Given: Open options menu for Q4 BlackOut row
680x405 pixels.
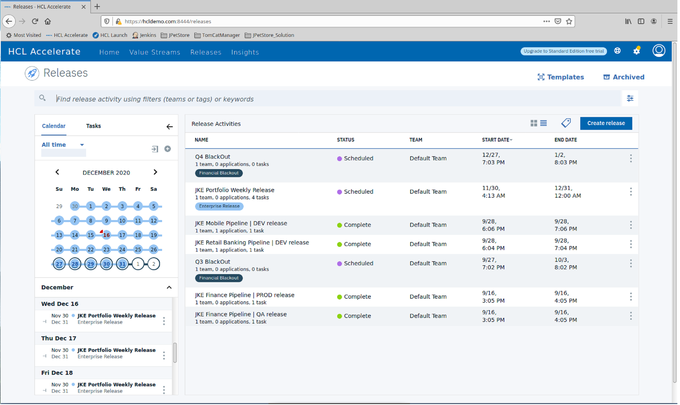Looking at the screenshot, I should [631, 158].
